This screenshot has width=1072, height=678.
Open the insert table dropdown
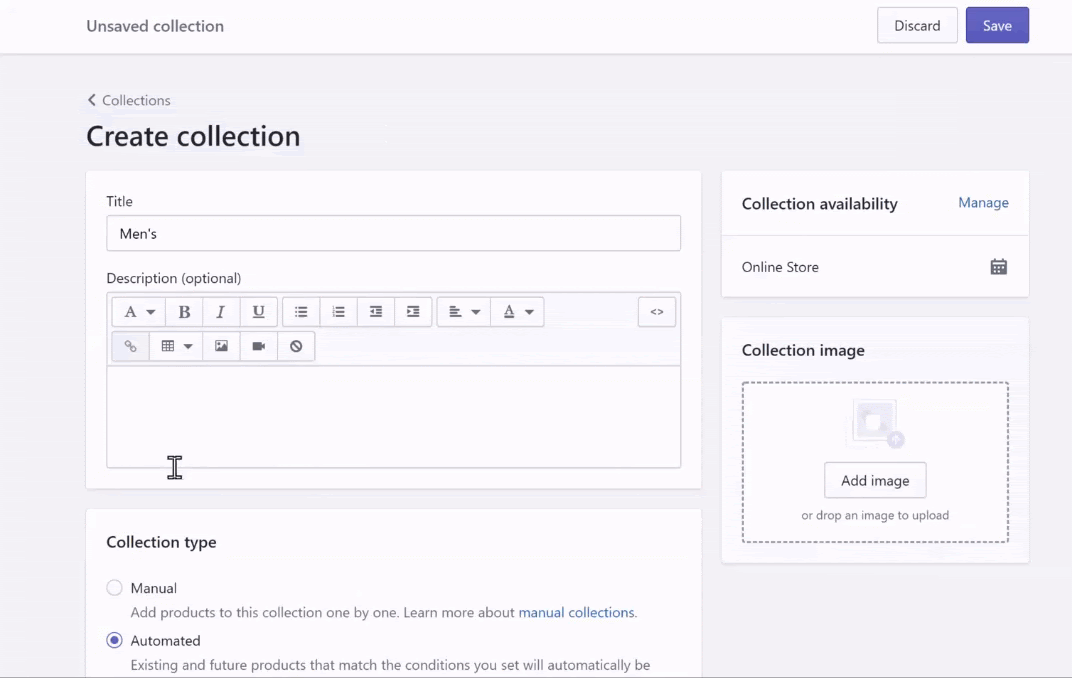(176, 346)
